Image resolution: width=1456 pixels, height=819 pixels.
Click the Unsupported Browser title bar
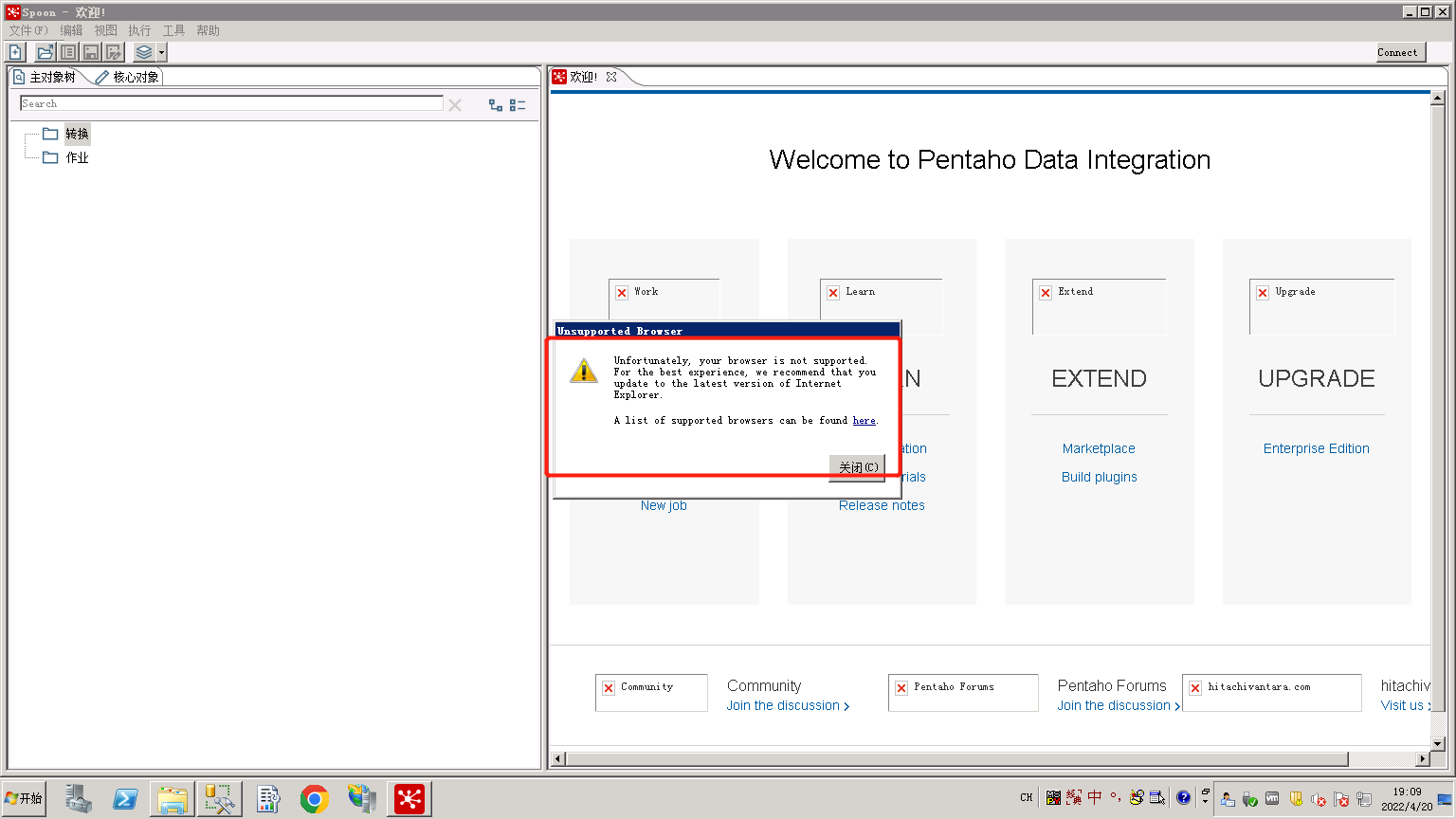click(726, 331)
